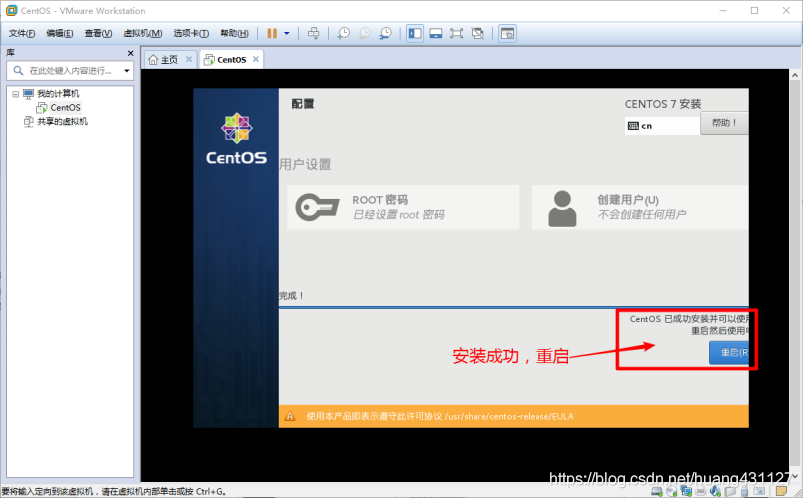
Task: Close the 主页 tab
Action: pos(189,59)
